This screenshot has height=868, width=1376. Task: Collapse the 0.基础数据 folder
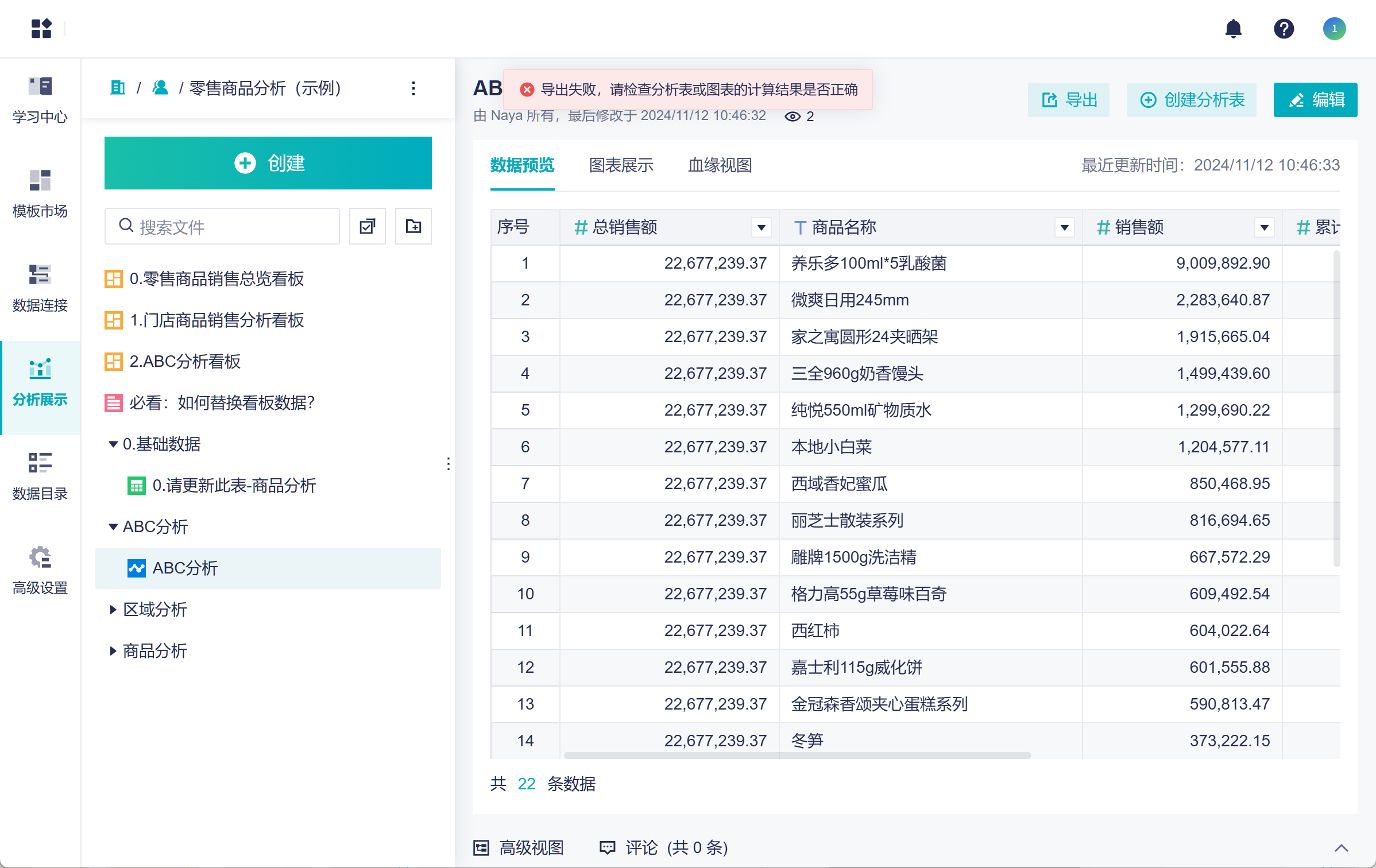tap(113, 444)
